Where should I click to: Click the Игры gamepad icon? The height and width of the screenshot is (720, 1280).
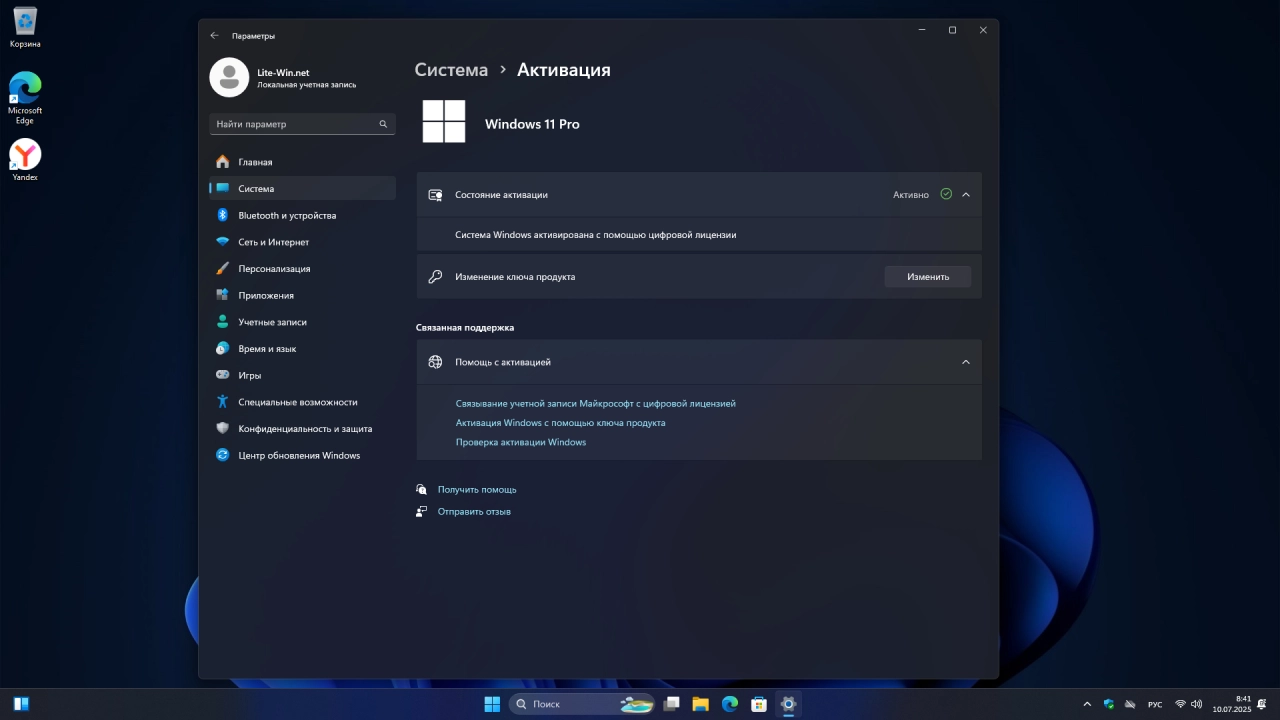click(x=222, y=375)
